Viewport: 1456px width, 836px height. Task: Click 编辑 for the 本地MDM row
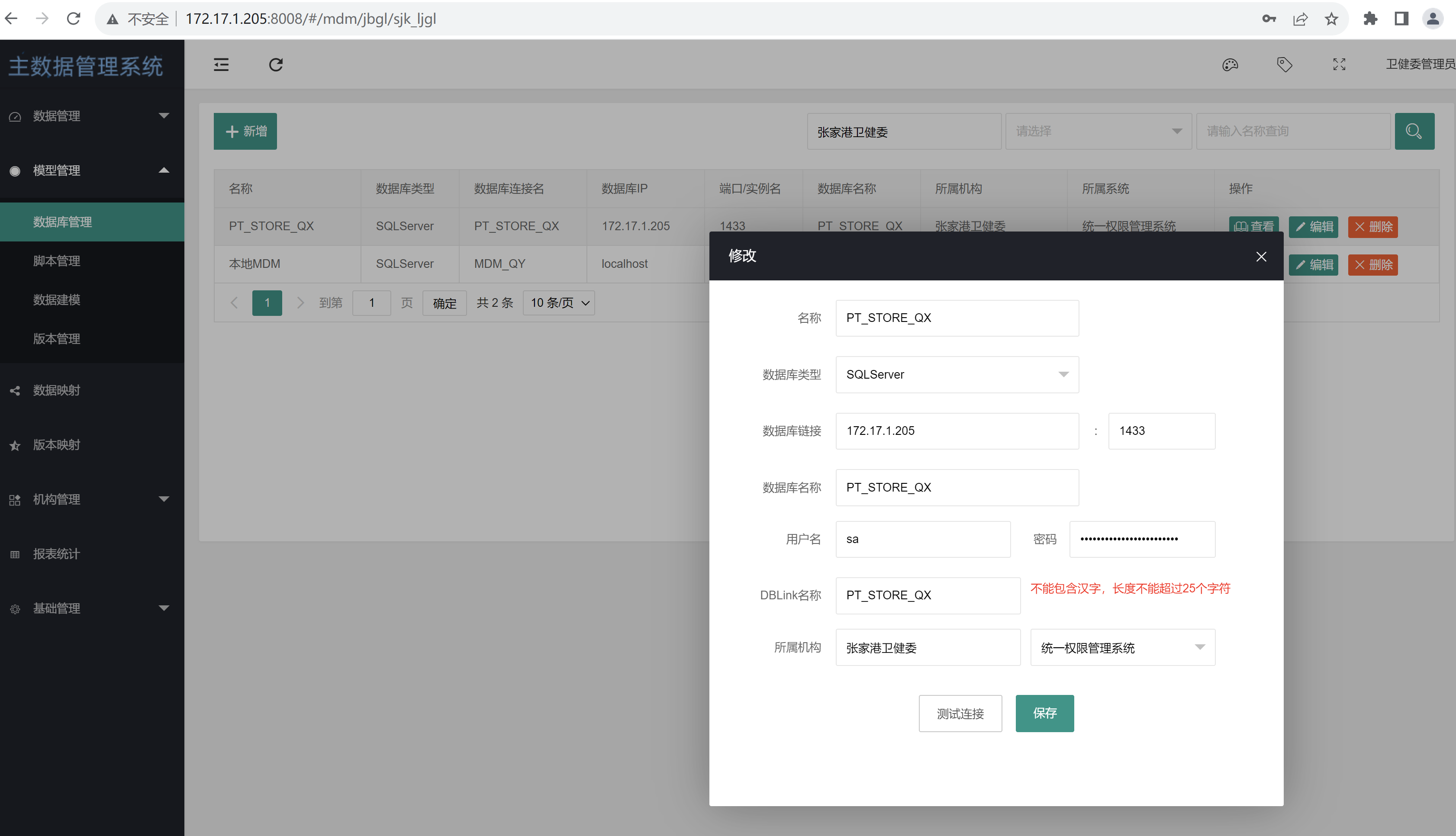(x=1314, y=265)
